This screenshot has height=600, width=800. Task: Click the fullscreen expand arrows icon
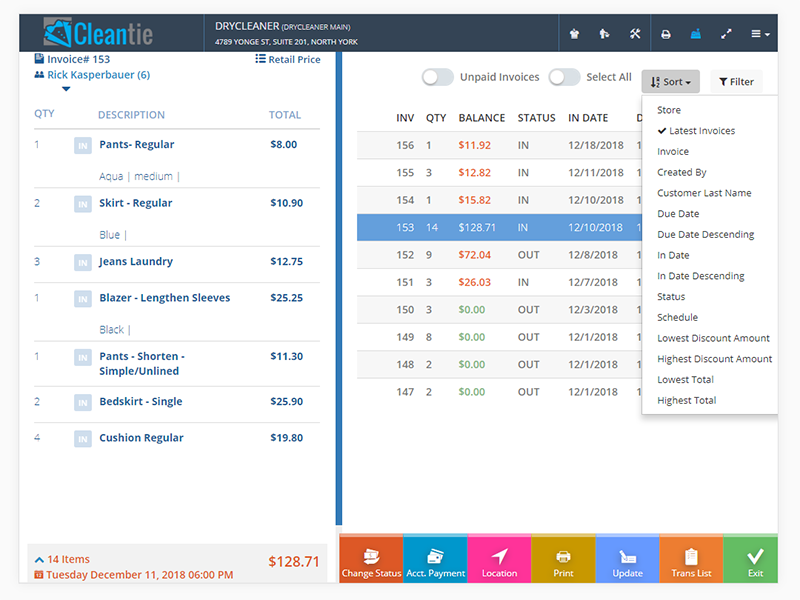coord(726,34)
